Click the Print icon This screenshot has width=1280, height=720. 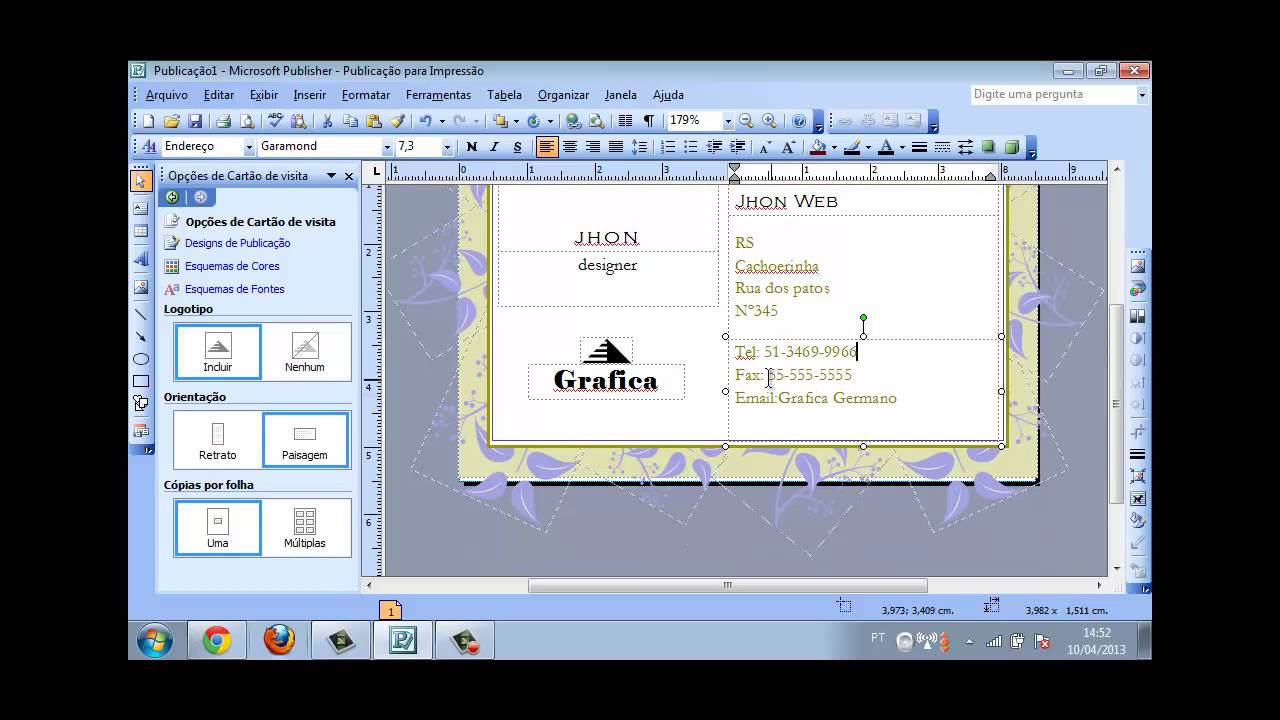[x=223, y=121]
